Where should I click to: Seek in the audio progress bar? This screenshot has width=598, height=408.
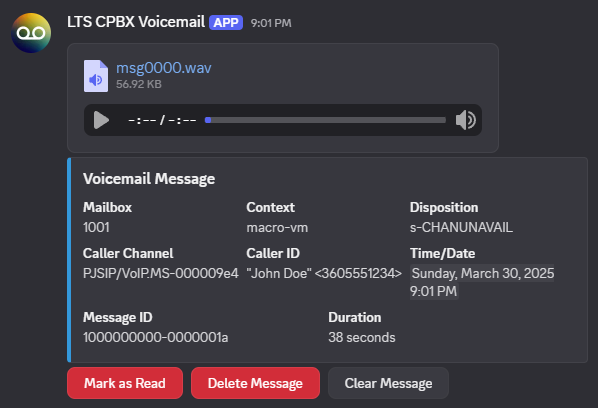click(325, 120)
